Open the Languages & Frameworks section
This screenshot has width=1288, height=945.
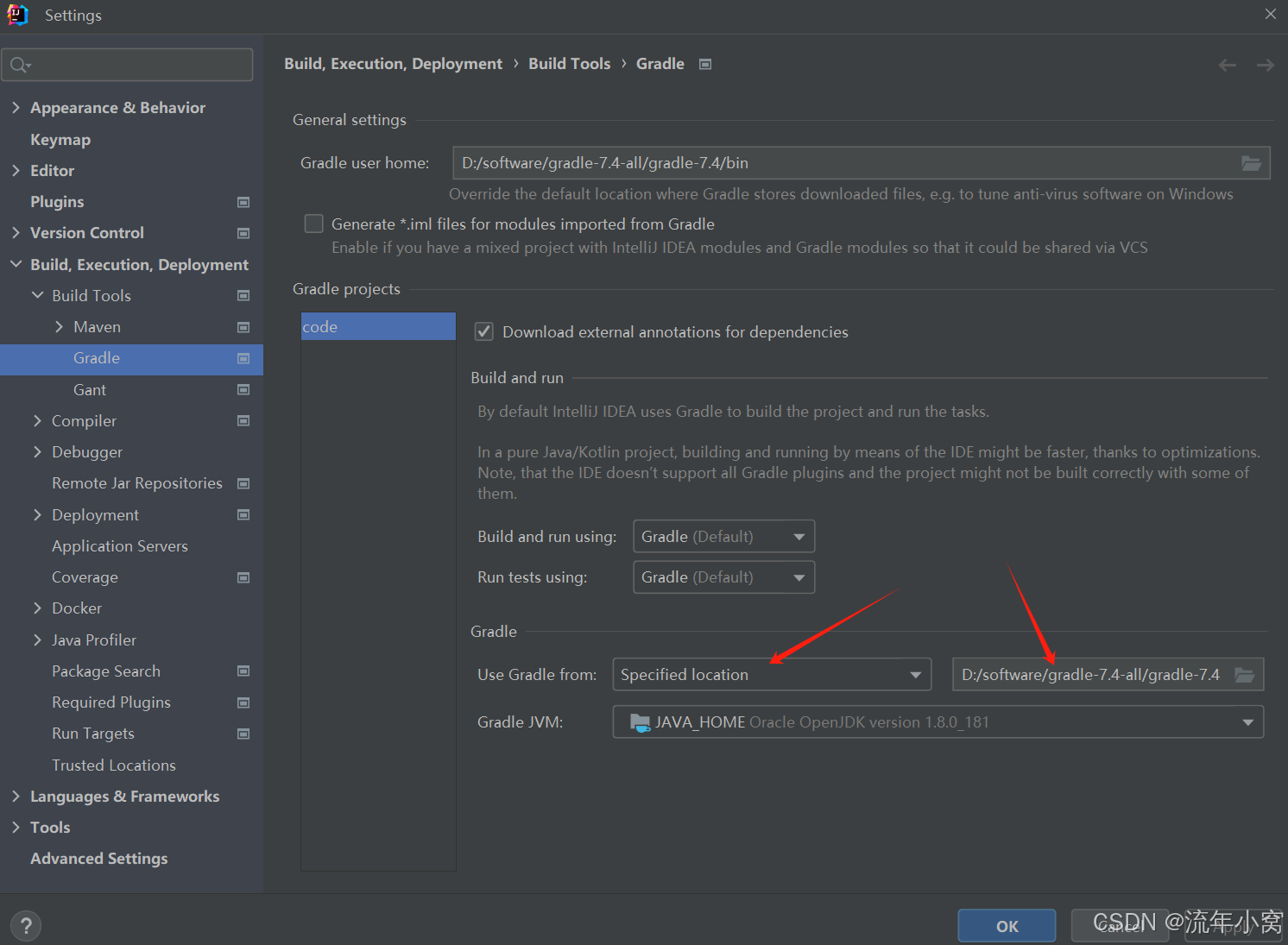[x=124, y=796]
